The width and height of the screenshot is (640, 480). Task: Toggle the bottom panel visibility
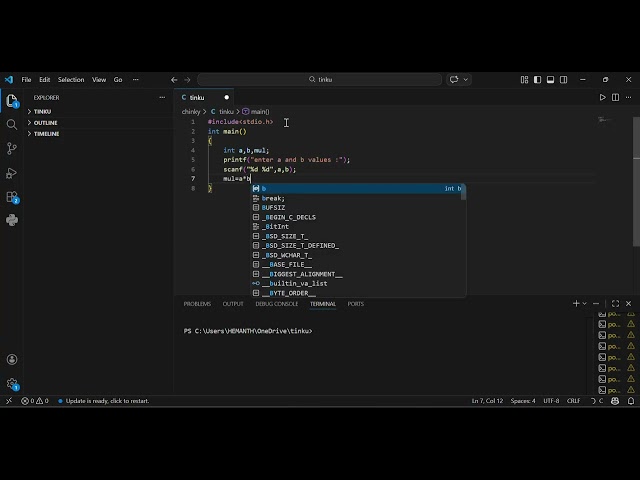[x=551, y=80]
